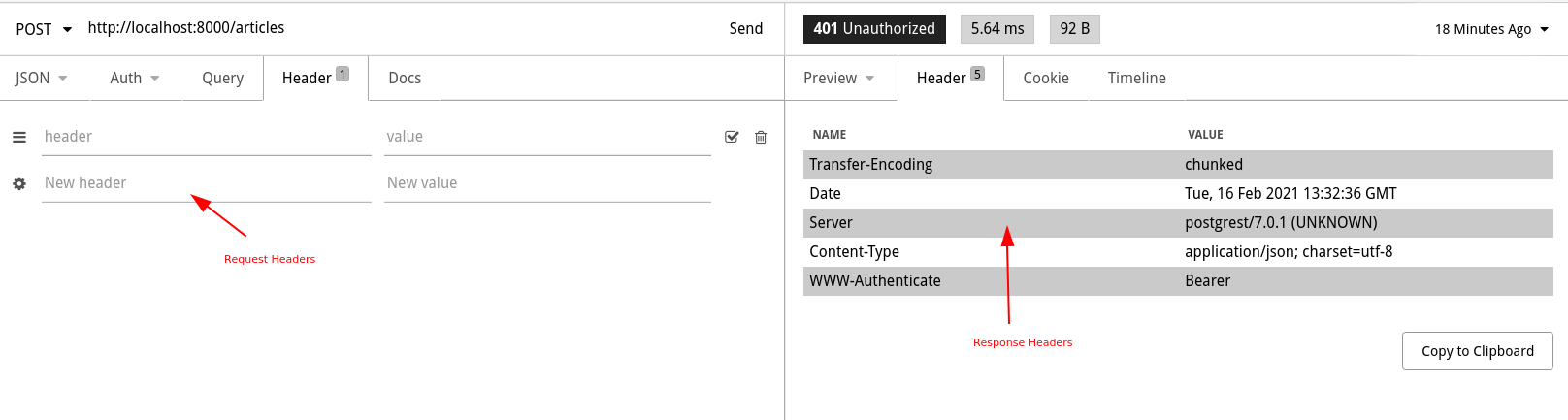
Task: Click the request URL field
Action: click(388, 28)
